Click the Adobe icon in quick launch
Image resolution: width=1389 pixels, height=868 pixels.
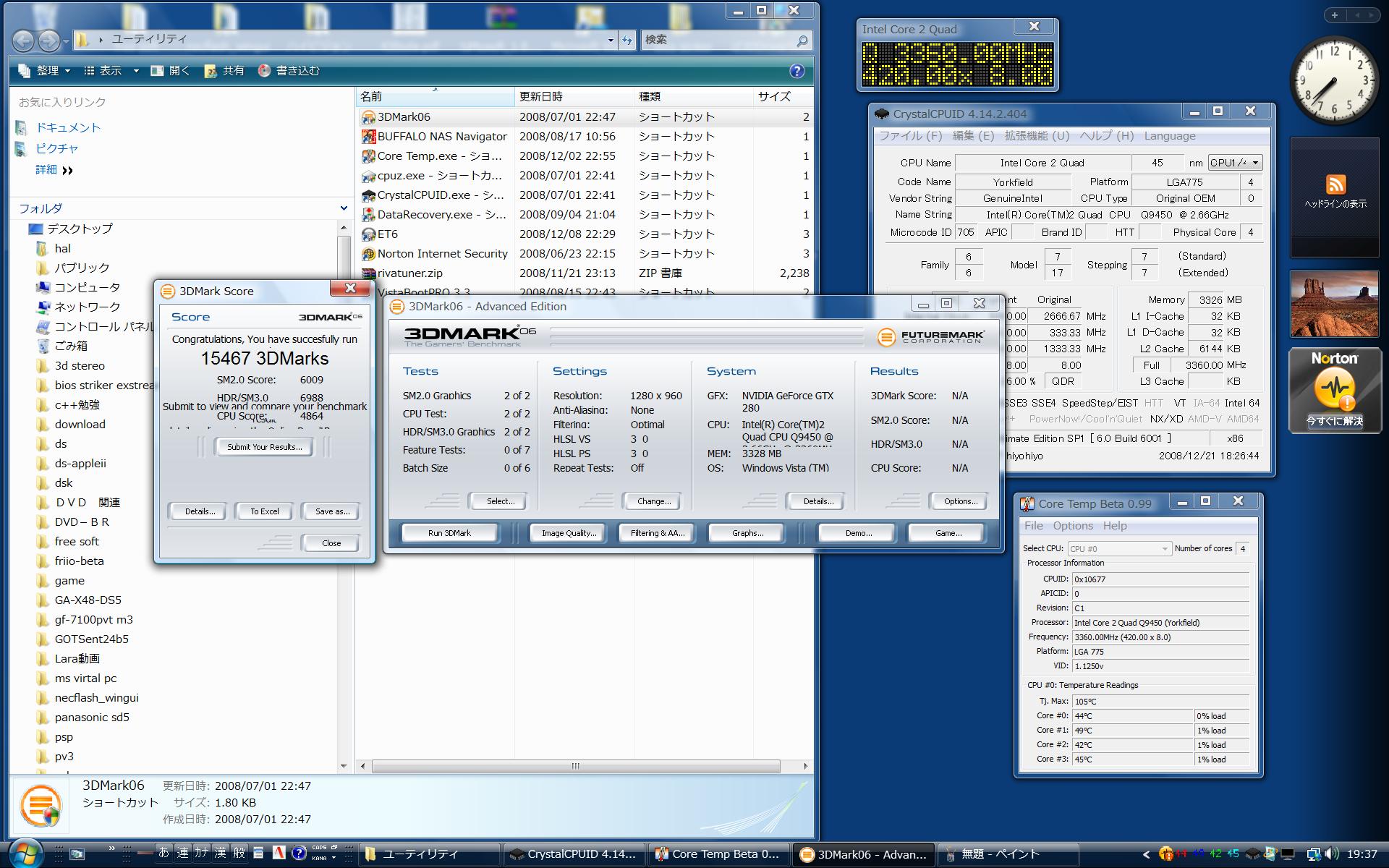(279, 854)
